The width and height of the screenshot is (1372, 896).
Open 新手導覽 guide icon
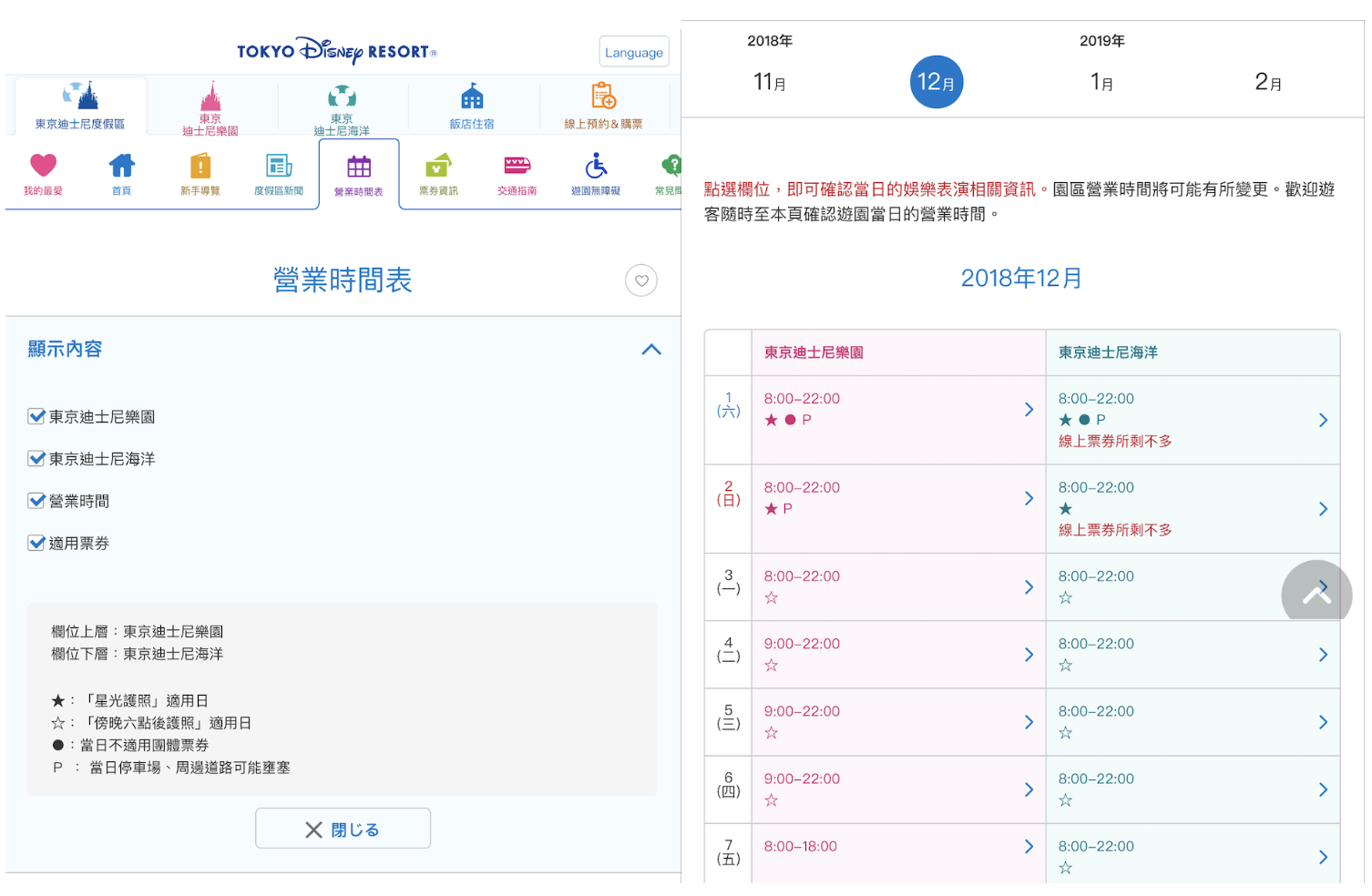(x=200, y=167)
